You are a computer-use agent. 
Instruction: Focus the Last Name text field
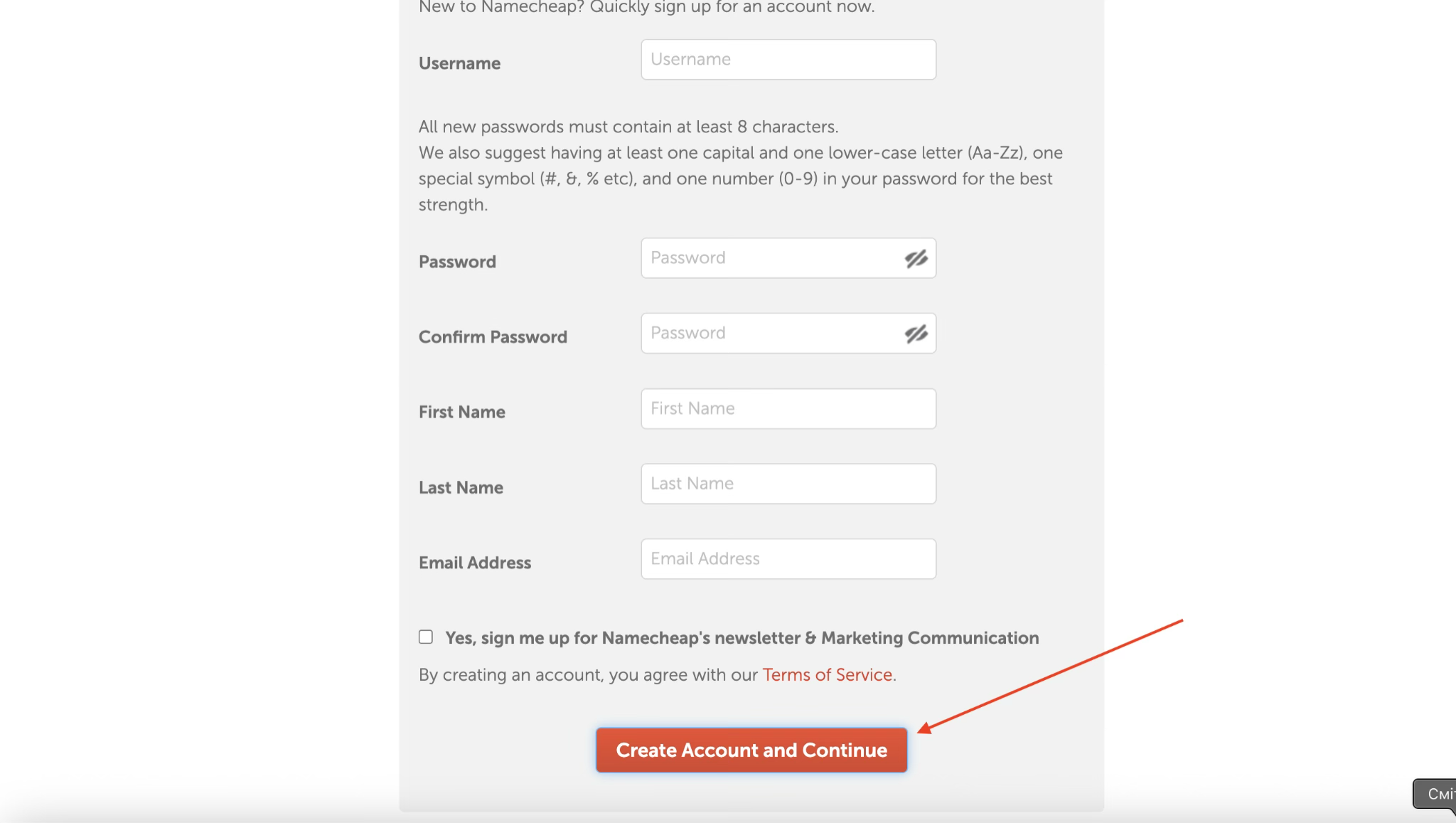coord(788,484)
